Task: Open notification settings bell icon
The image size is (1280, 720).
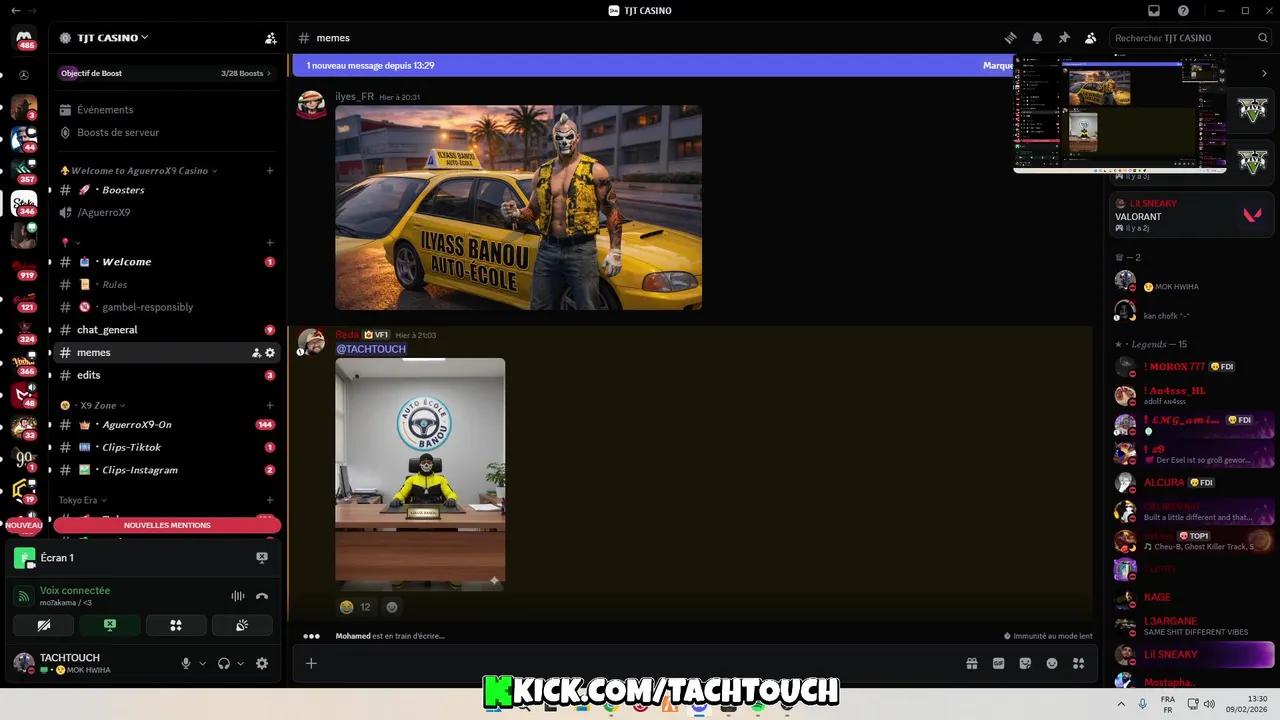Action: point(1037,38)
